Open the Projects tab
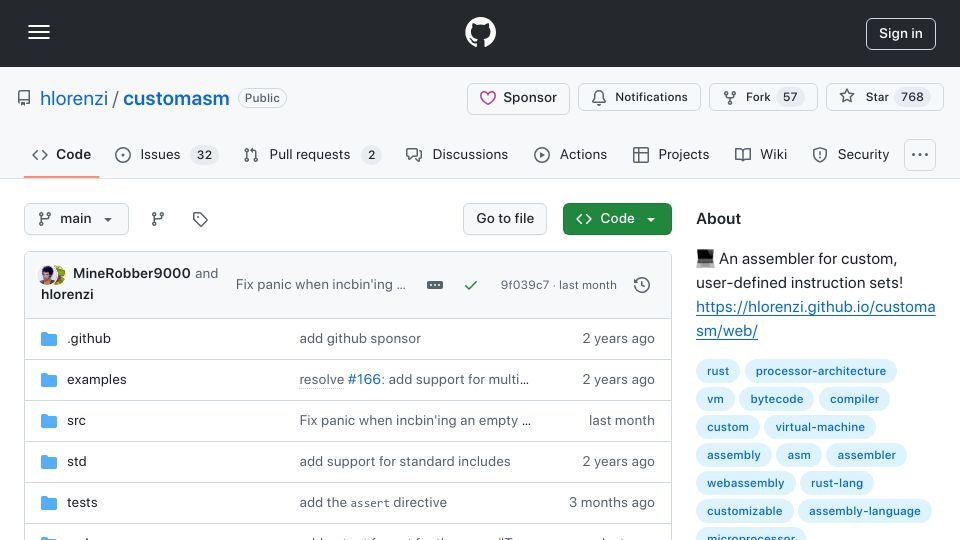960x540 pixels. pos(671,155)
